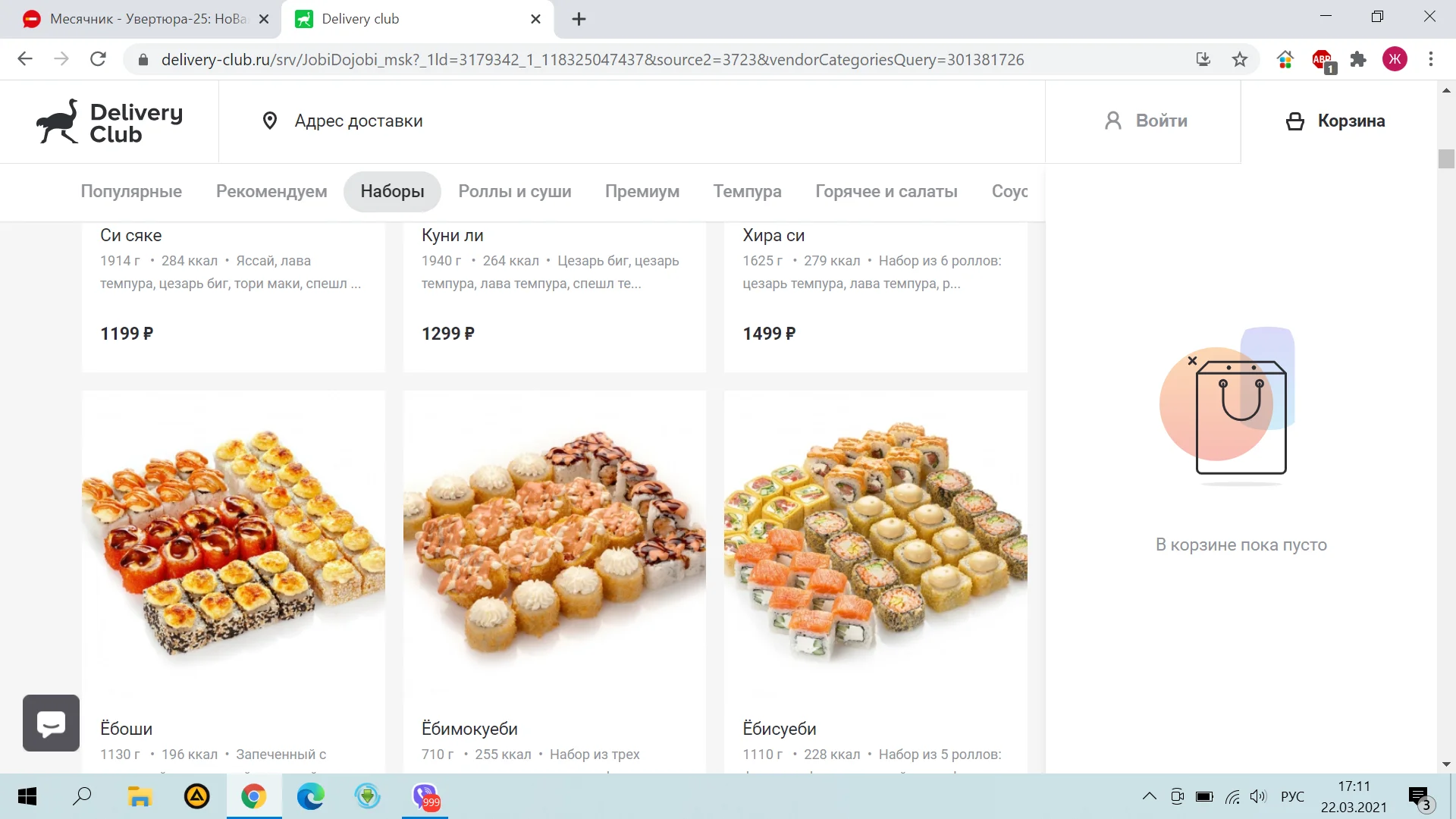Viewport: 1456px width, 819px height.
Task: Click the user profile icon next to Войти
Action: coord(1112,121)
